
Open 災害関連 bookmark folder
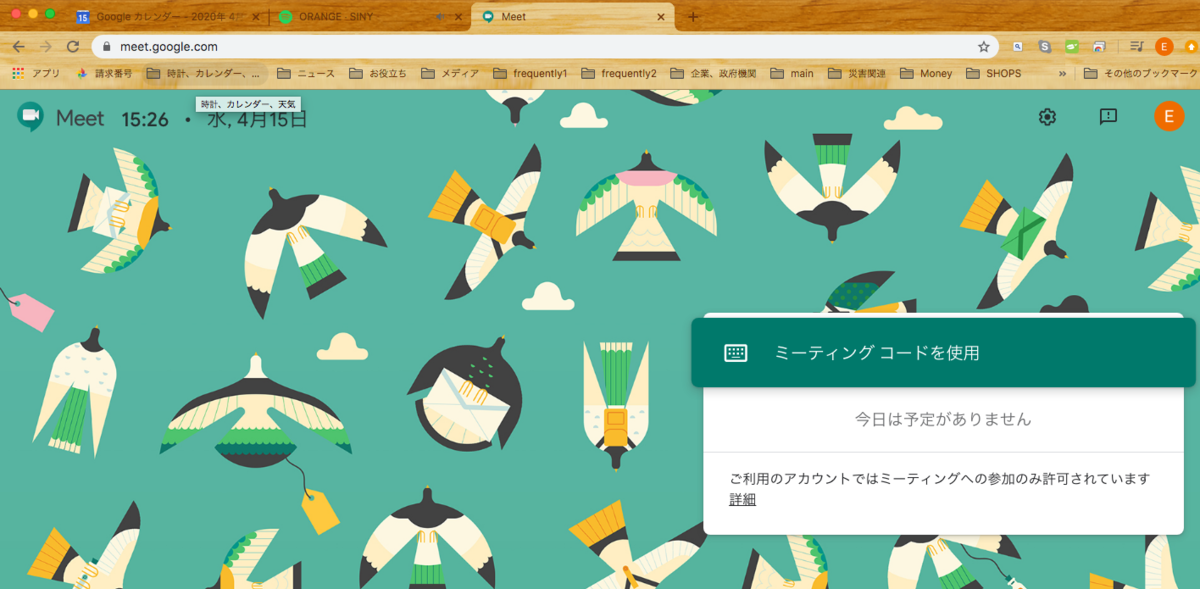tap(857, 73)
